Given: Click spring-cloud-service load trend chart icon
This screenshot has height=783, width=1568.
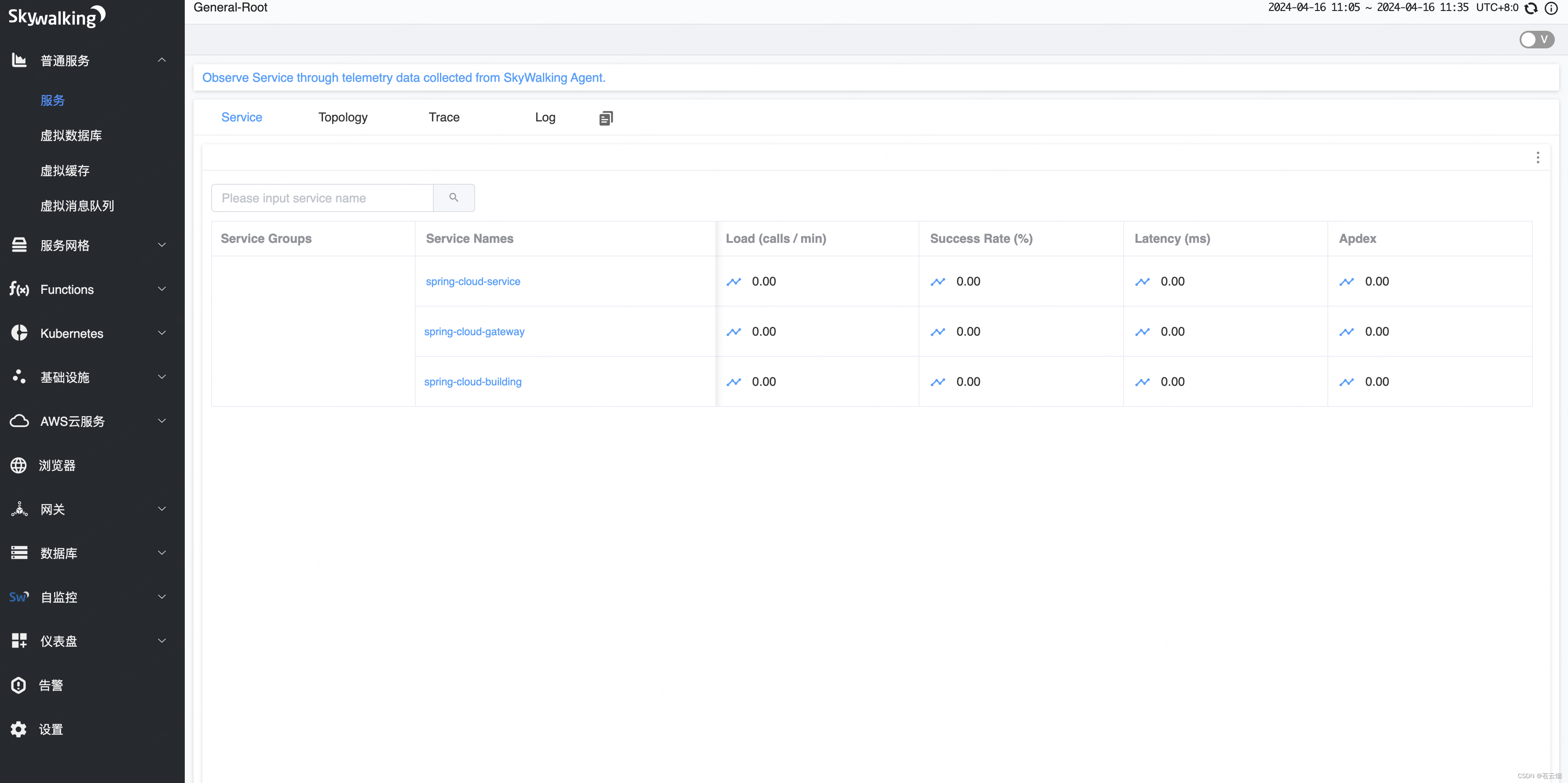Looking at the screenshot, I should pos(733,282).
